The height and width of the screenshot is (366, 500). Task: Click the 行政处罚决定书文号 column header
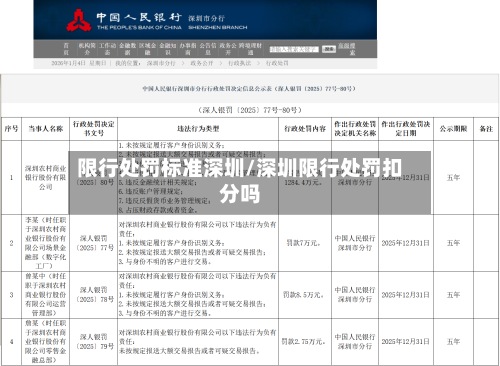93,129
